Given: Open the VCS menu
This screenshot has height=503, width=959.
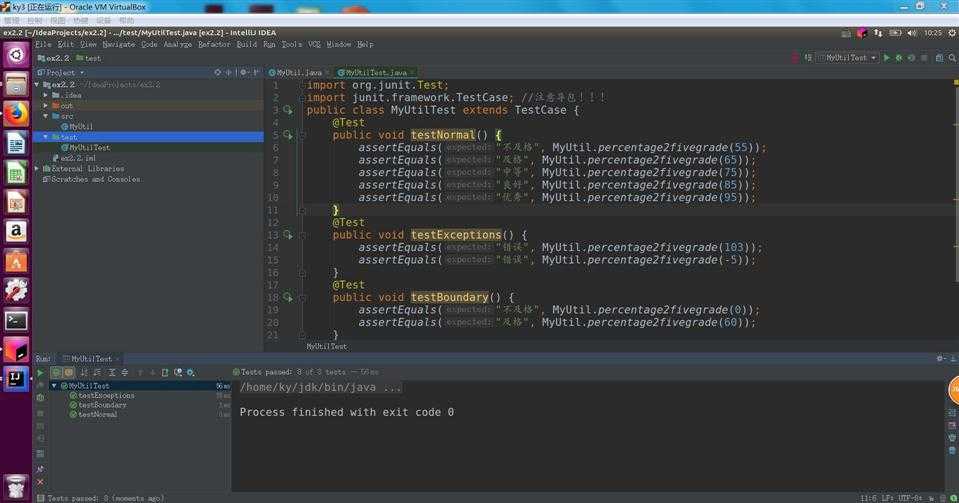Looking at the screenshot, I should click(314, 45).
